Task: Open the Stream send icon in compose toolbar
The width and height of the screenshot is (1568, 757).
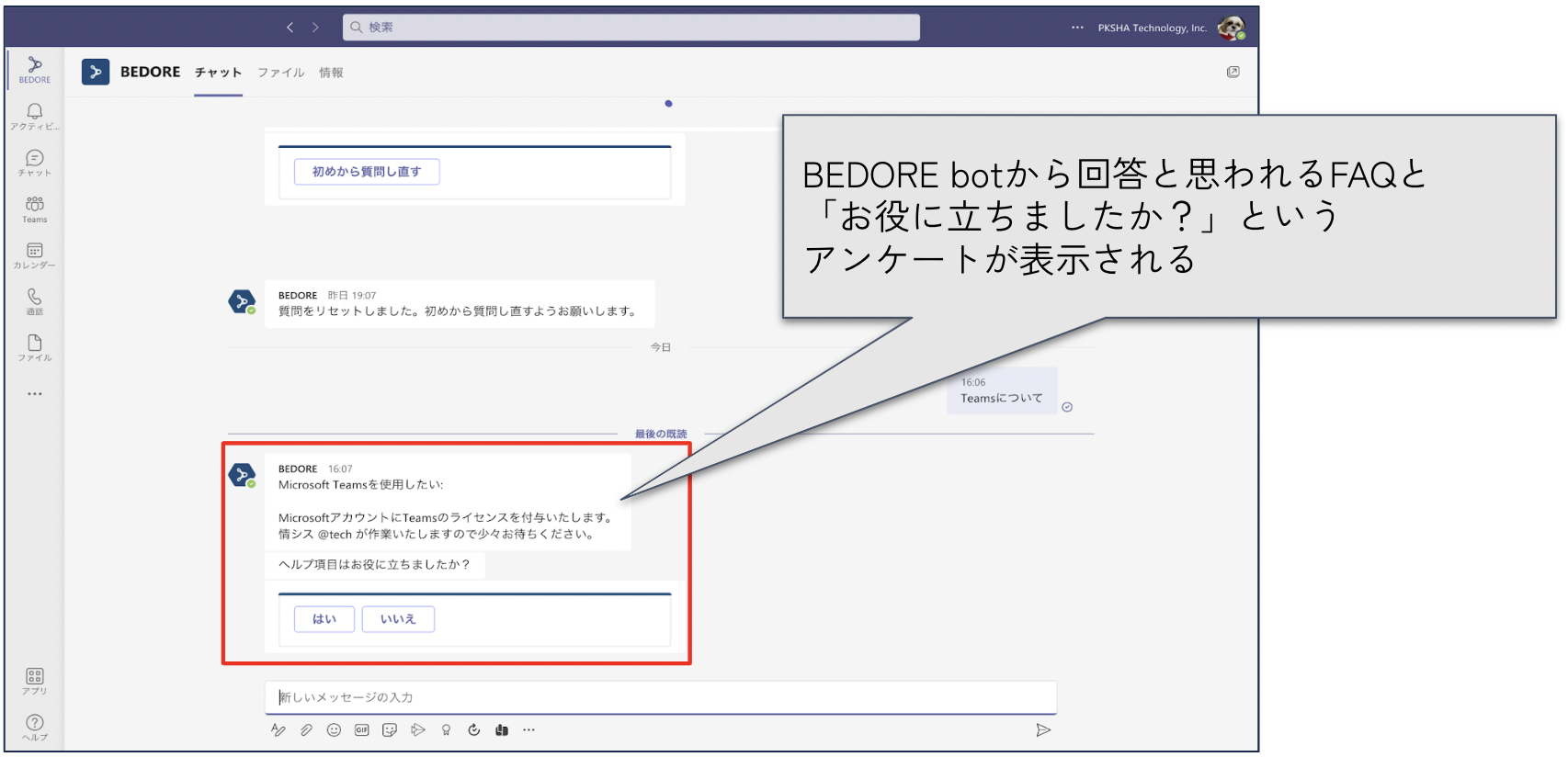Action: pos(418,730)
